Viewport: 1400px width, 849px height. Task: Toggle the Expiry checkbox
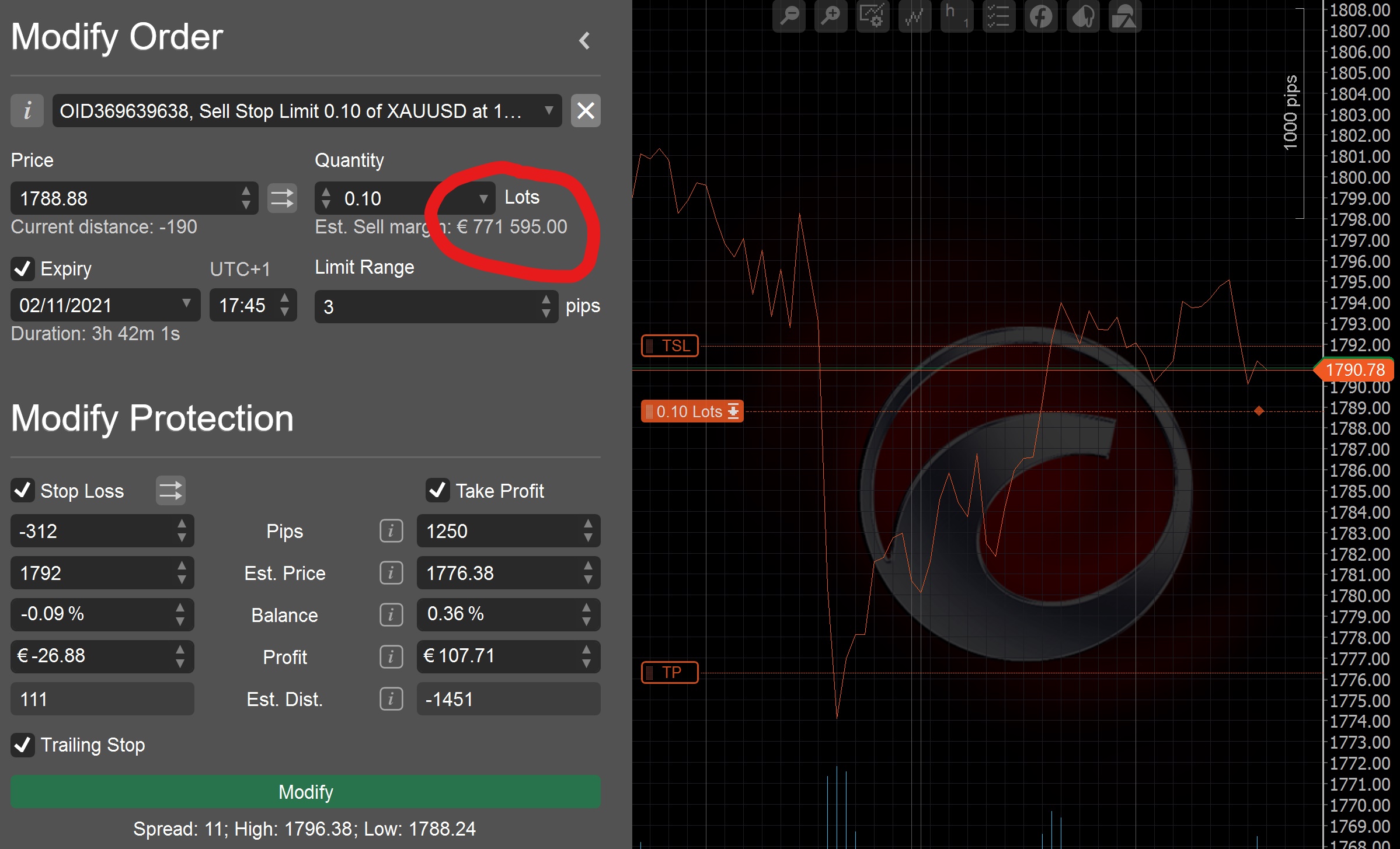pyautogui.click(x=23, y=269)
